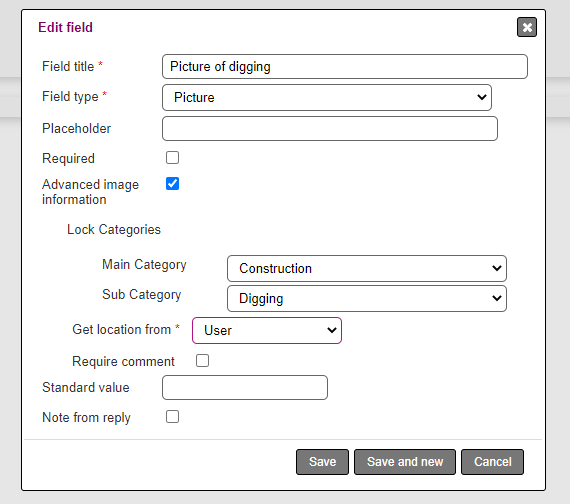Click the User dropdown chevron arrow

pyautogui.click(x=332, y=330)
